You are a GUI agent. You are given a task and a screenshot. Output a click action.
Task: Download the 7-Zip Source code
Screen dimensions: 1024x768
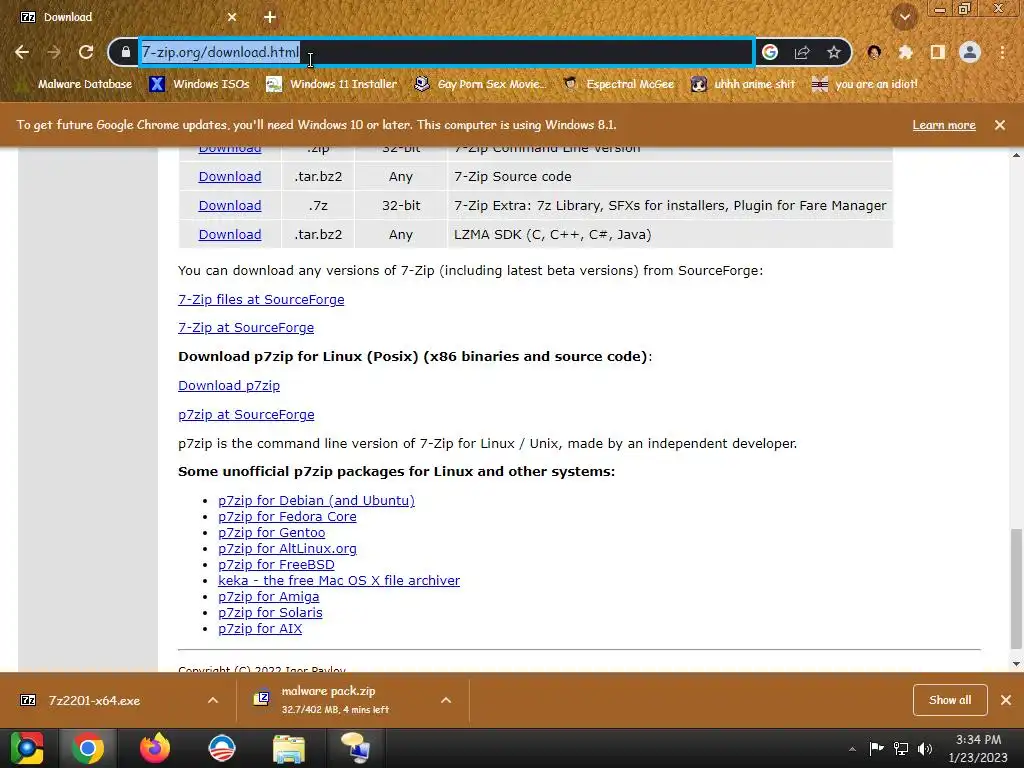(x=230, y=176)
